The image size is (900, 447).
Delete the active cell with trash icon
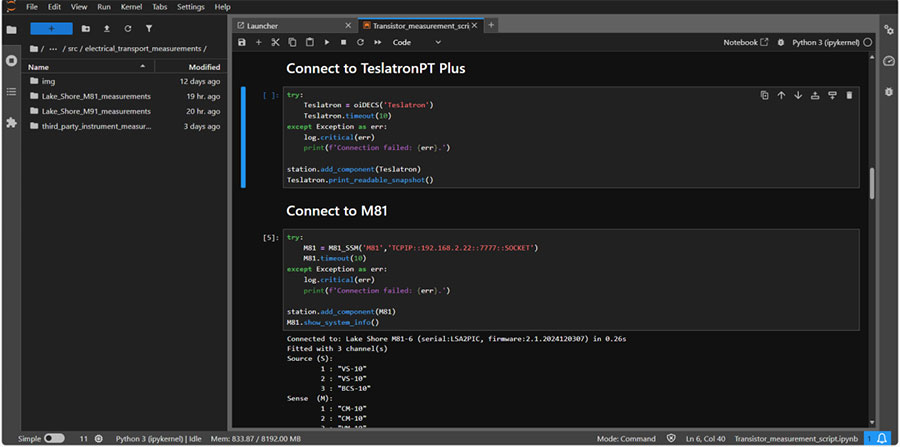849,95
